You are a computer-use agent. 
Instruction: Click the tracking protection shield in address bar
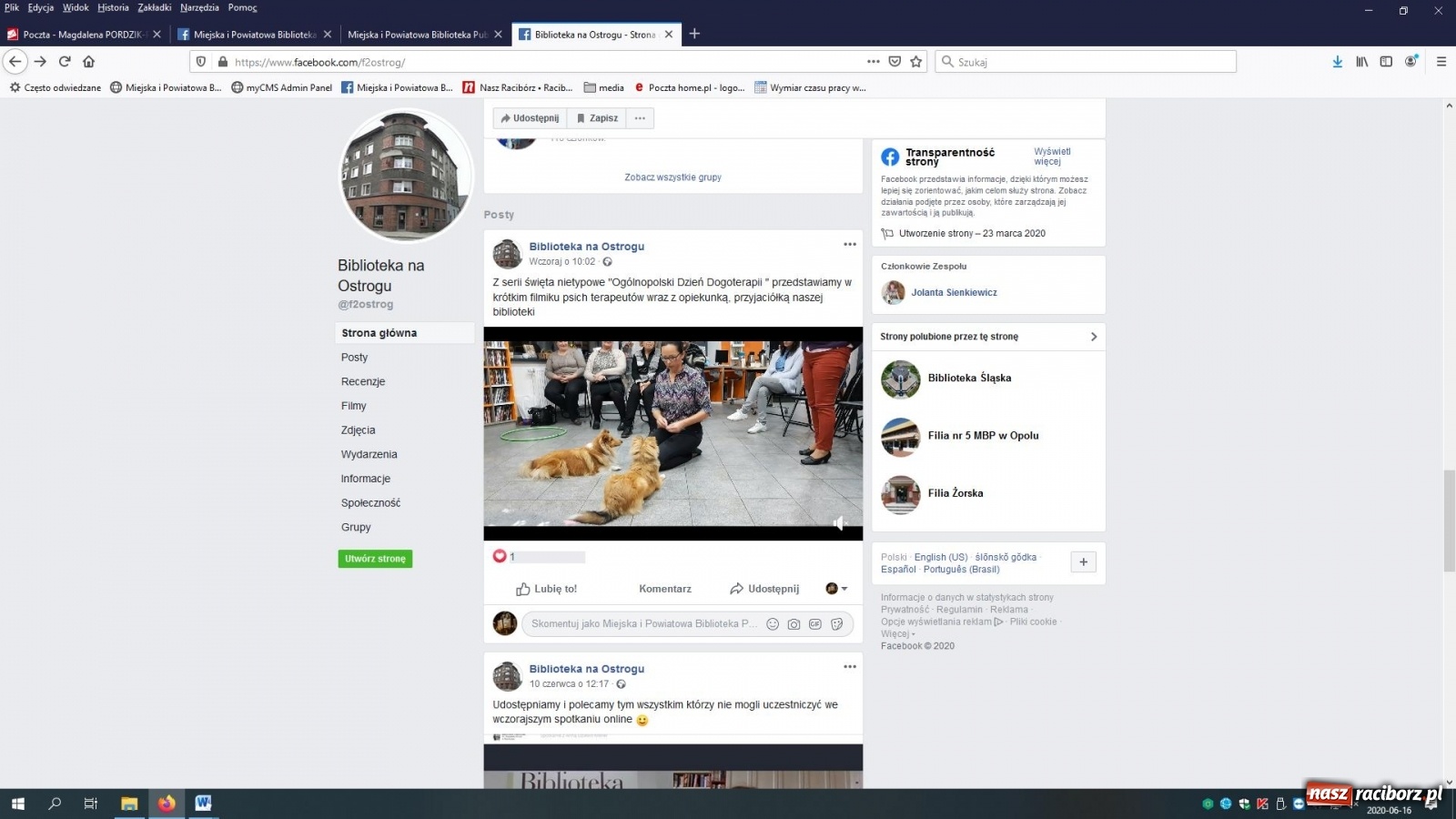[201, 61]
